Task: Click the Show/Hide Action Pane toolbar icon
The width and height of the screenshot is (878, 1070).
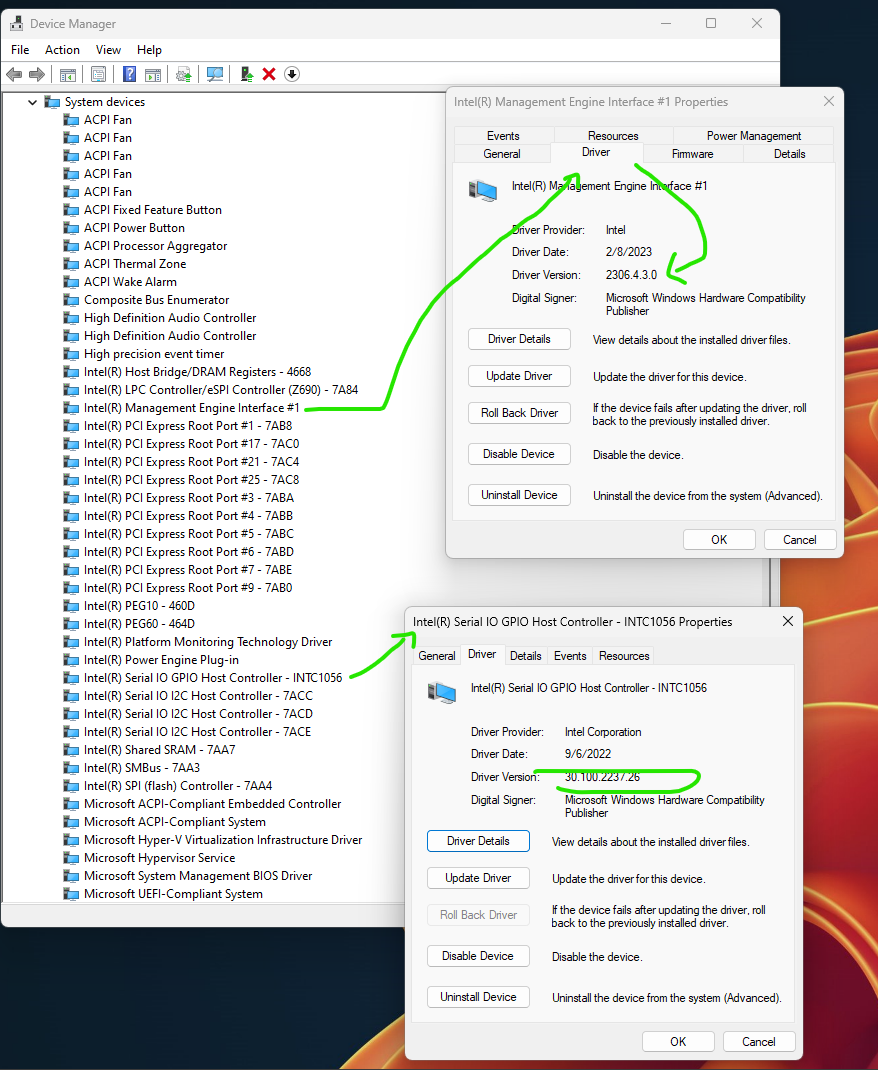Action: (153, 74)
